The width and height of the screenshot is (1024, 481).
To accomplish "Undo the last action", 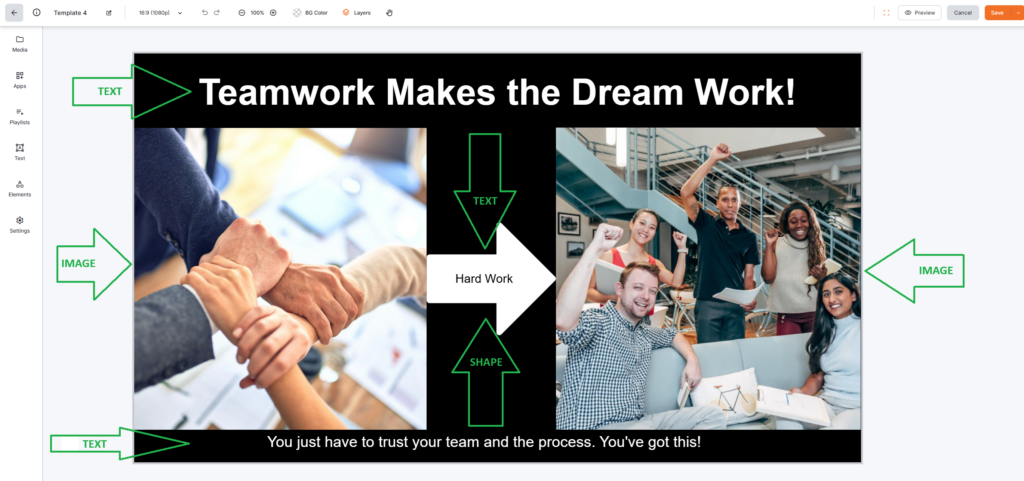I will [x=205, y=13].
